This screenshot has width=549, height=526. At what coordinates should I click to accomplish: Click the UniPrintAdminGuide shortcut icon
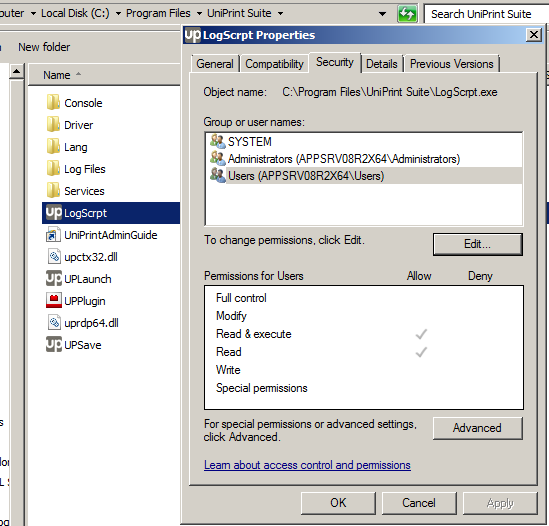click(x=54, y=235)
